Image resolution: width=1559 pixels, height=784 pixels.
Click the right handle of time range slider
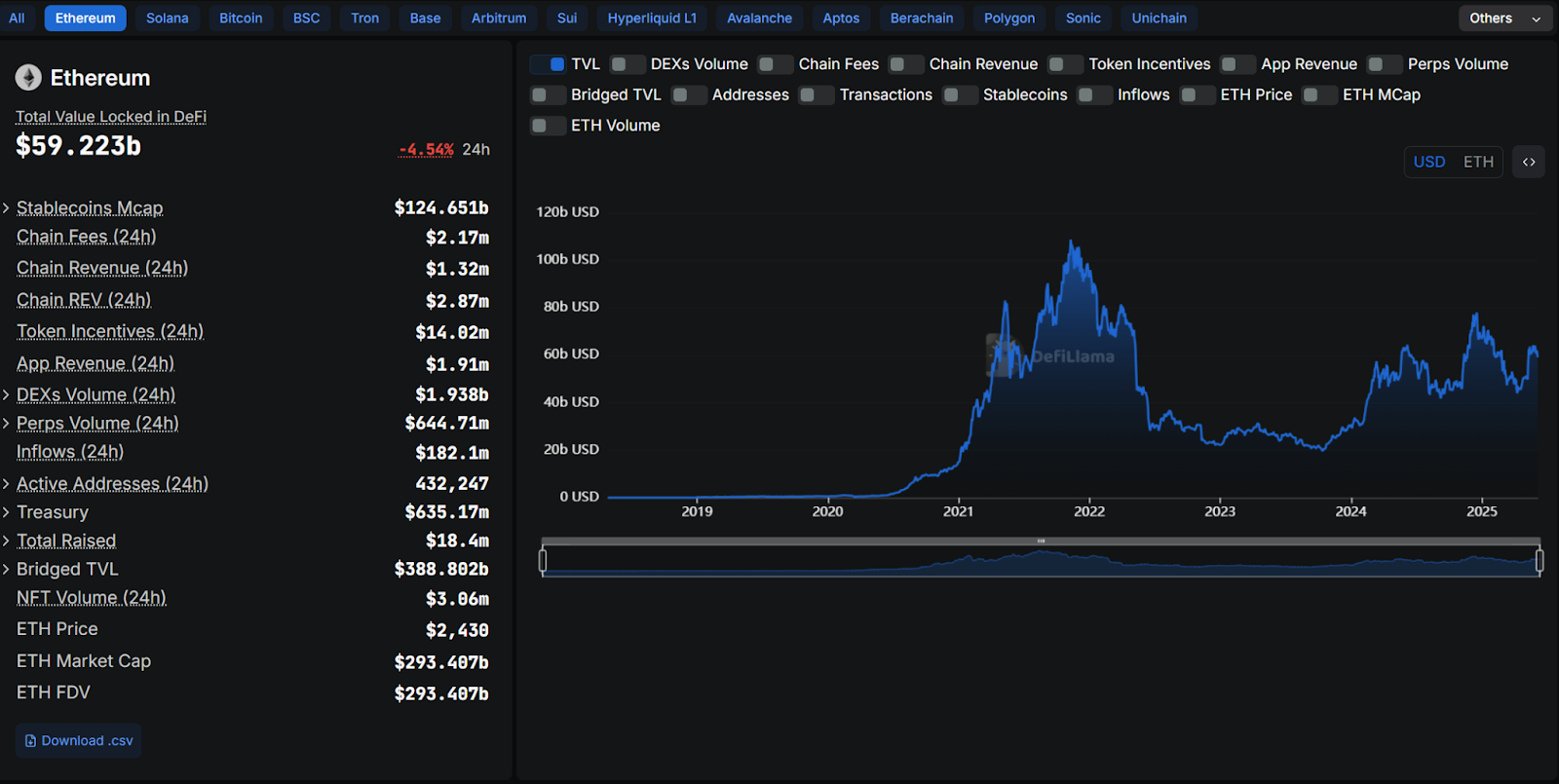1540,560
